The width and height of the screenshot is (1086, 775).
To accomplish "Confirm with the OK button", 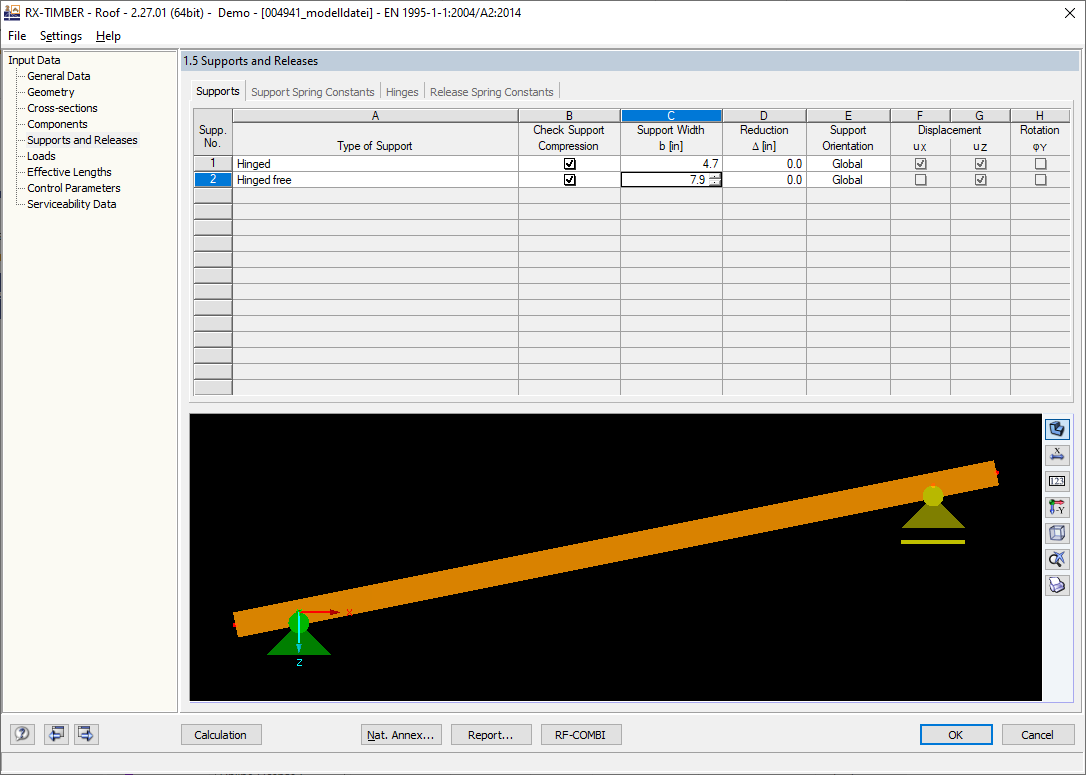I will click(956, 735).
